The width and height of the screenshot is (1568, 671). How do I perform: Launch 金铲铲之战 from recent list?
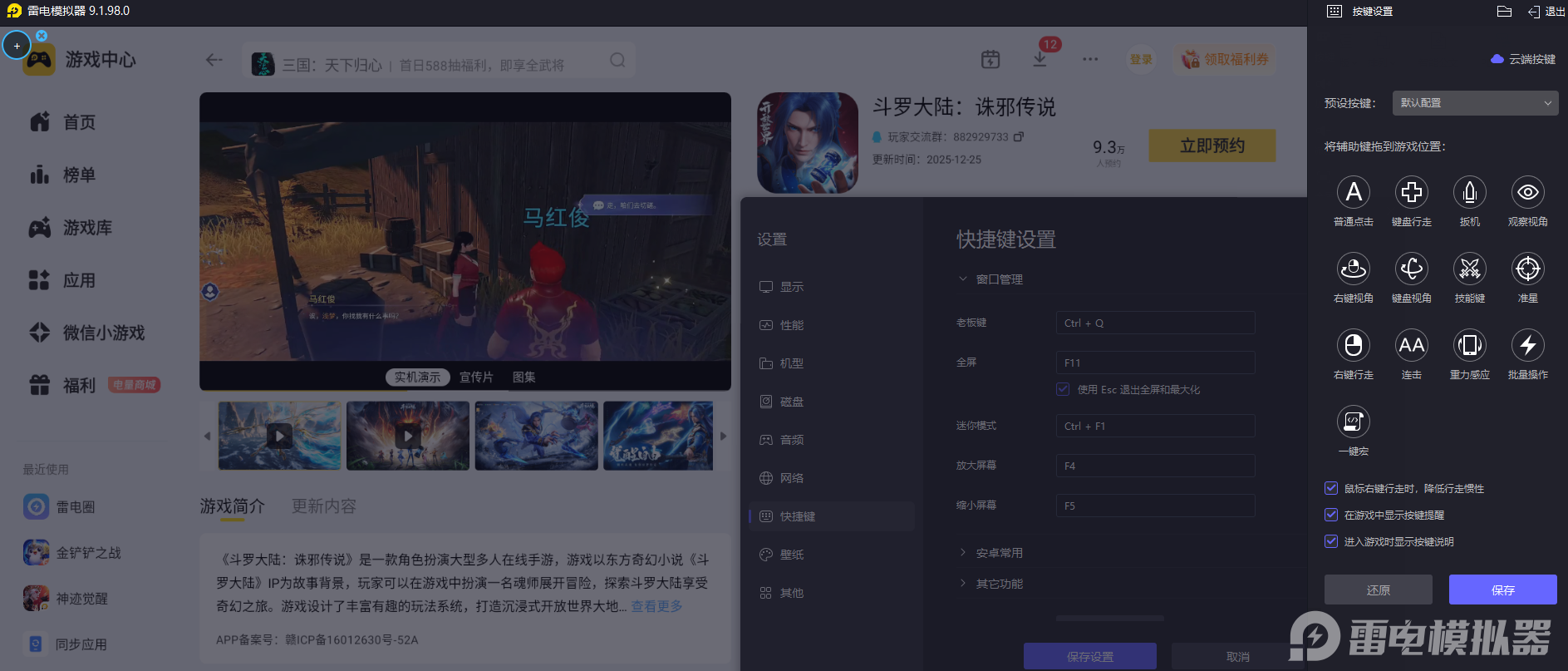point(72,552)
